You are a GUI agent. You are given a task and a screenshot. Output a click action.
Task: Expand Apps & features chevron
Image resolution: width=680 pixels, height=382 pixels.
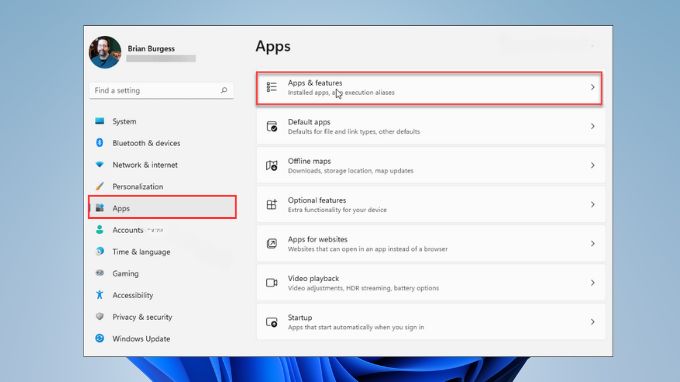(x=592, y=87)
